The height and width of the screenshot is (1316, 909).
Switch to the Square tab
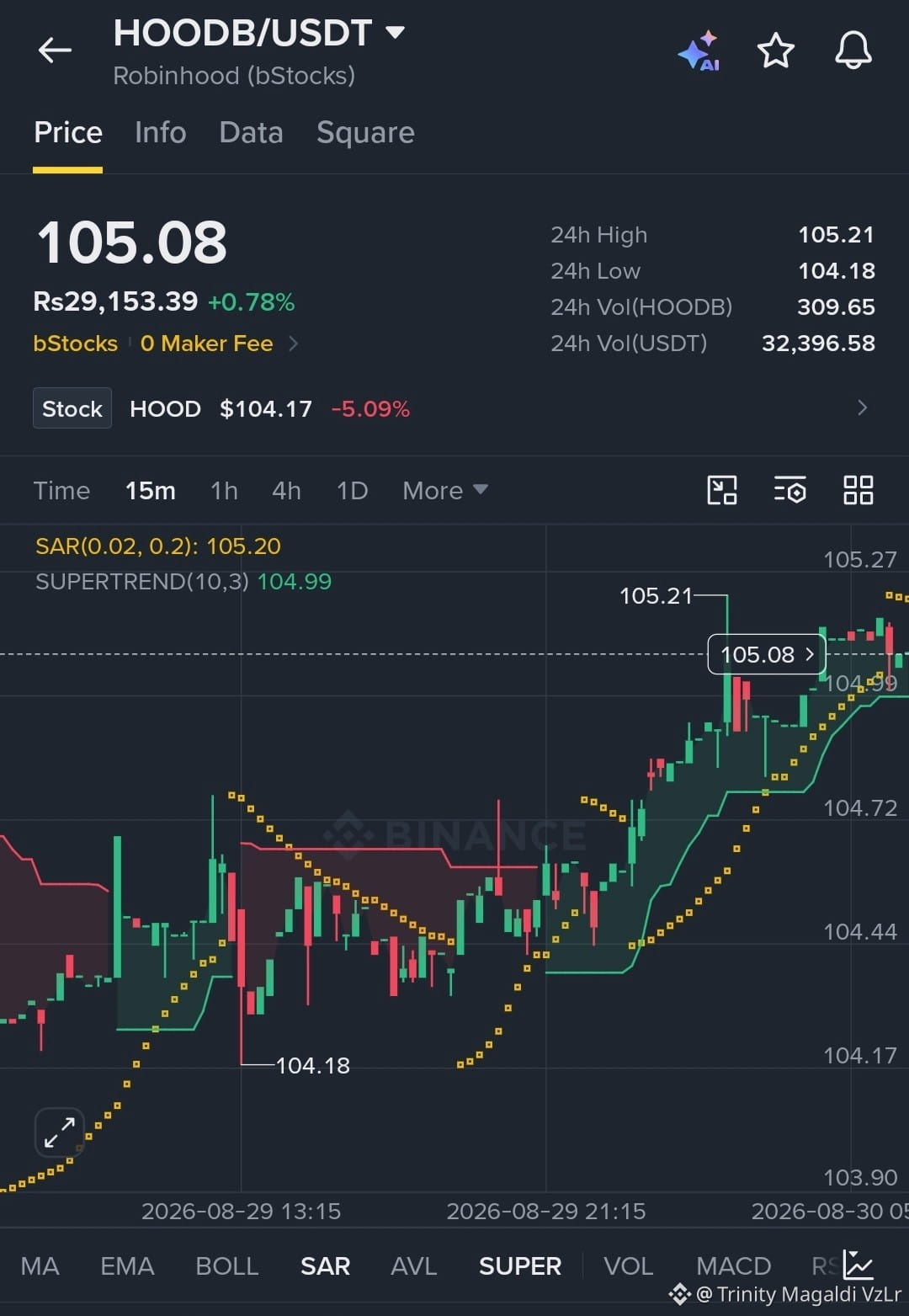[x=365, y=133]
